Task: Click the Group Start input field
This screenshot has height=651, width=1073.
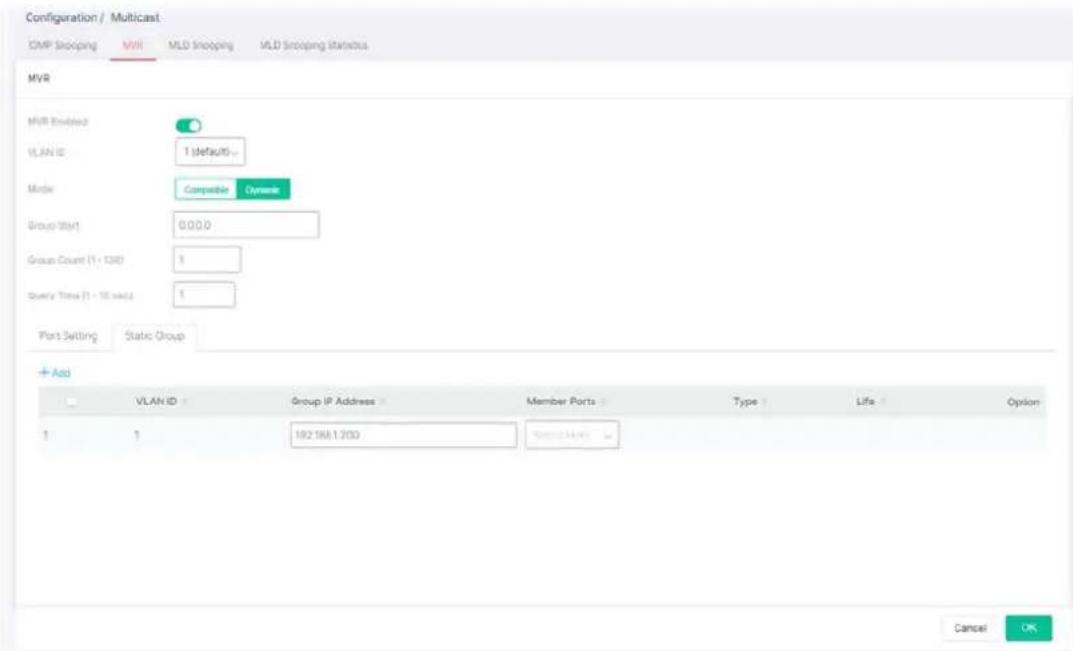Action: [246, 225]
